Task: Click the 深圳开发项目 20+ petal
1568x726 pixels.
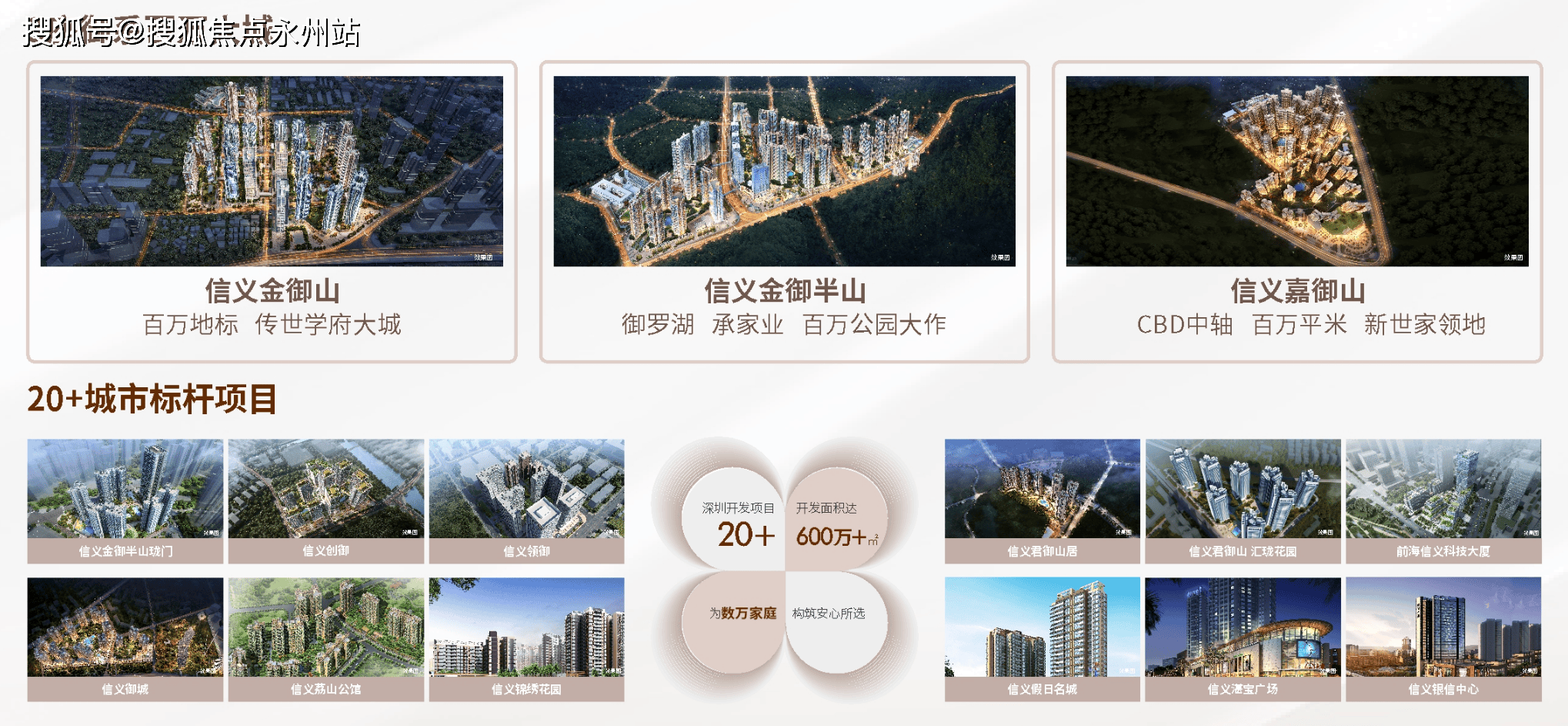Action: pos(735,520)
